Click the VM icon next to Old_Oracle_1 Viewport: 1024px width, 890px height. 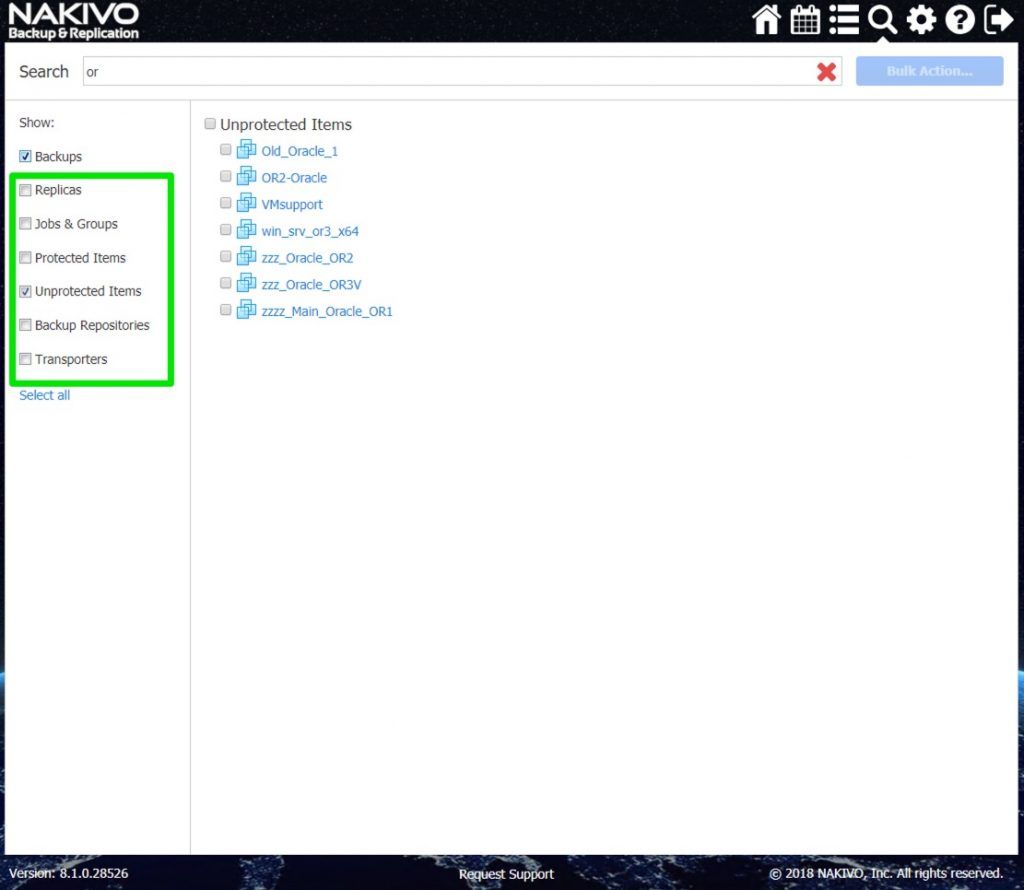(x=246, y=150)
